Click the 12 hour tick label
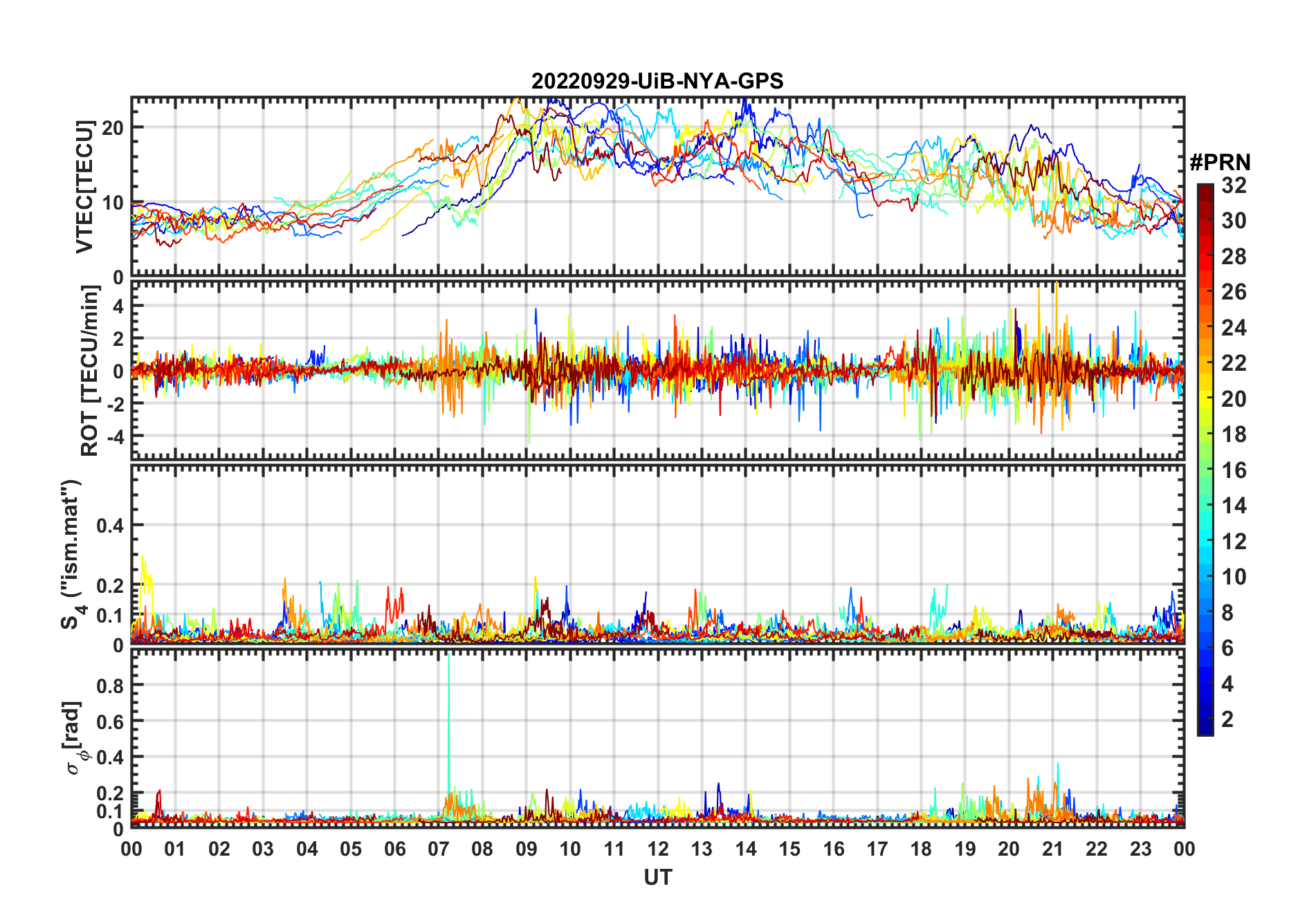The width and height of the screenshot is (1316, 920). [658, 849]
